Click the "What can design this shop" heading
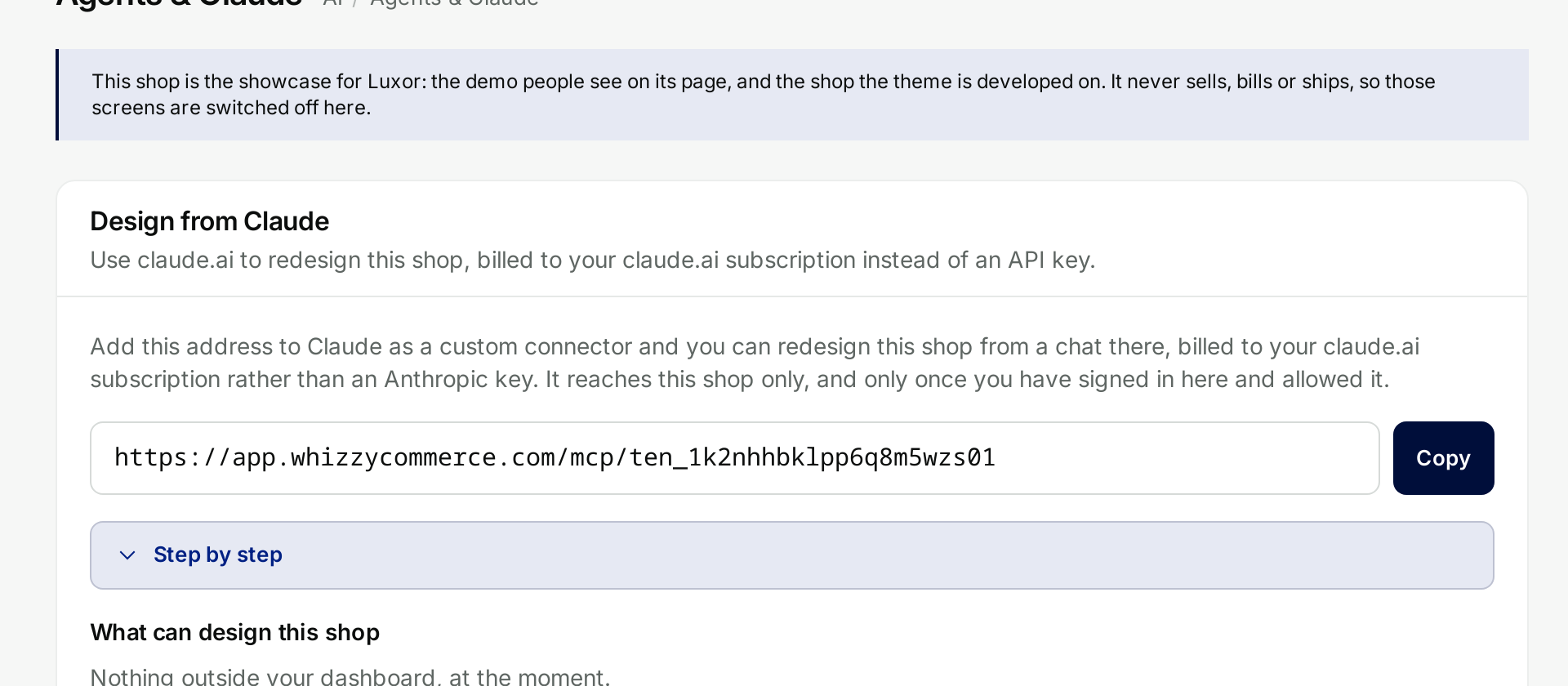This screenshot has height=686, width=1568. pyautogui.click(x=235, y=632)
